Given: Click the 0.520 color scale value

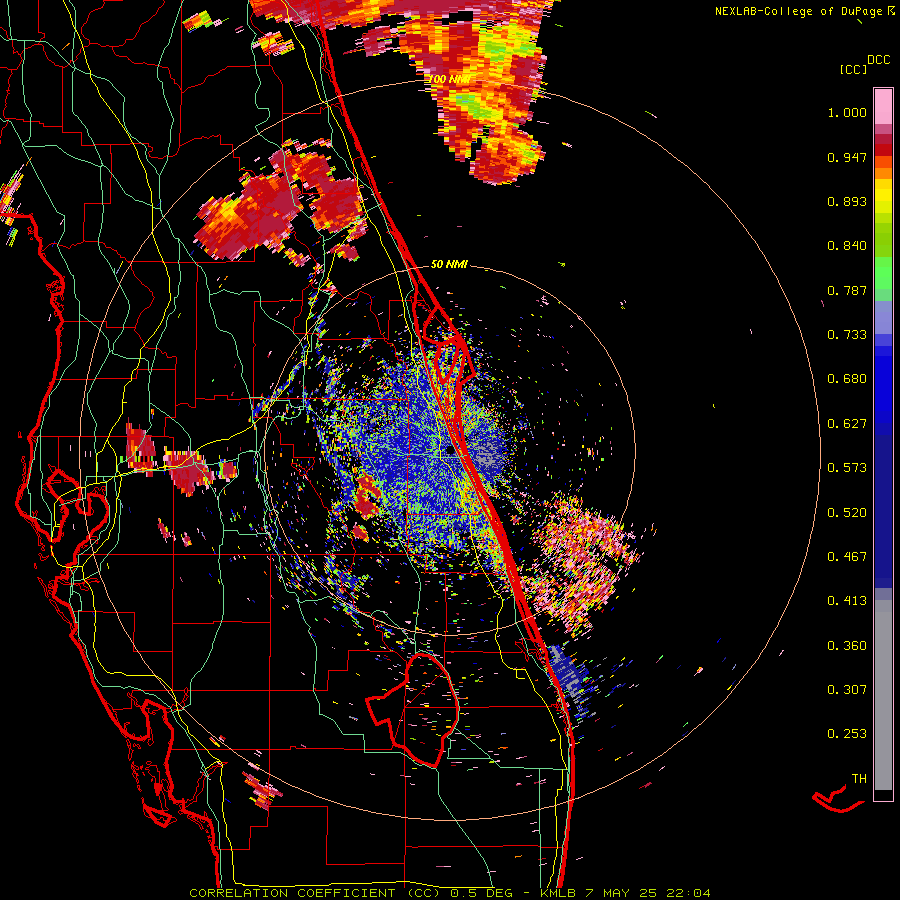Looking at the screenshot, I should [x=847, y=513].
